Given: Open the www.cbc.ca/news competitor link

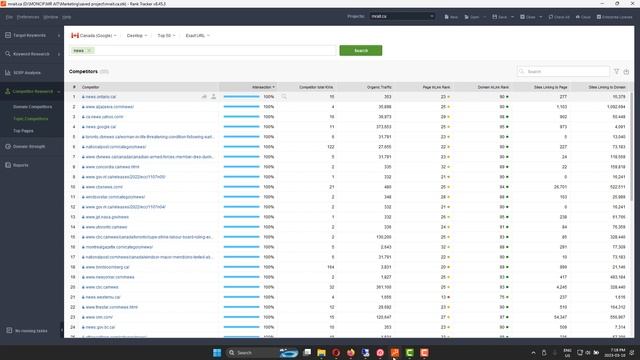Looking at the screenshot, I should [102, 287].
